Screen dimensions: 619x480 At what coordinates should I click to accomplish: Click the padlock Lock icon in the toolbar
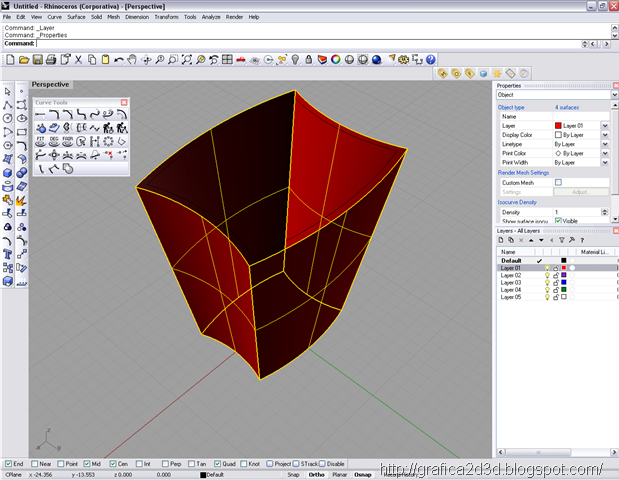click(x=309, y=60)
